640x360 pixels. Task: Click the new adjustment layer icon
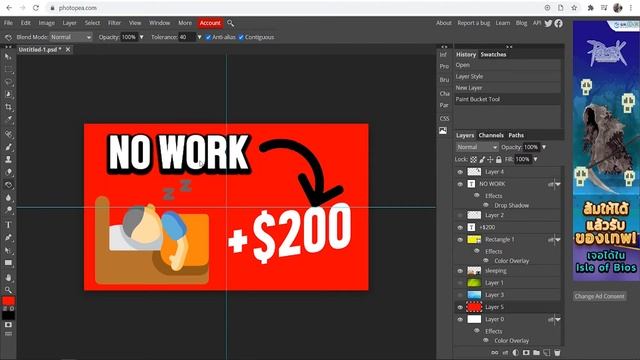click(x=516, y=352)
